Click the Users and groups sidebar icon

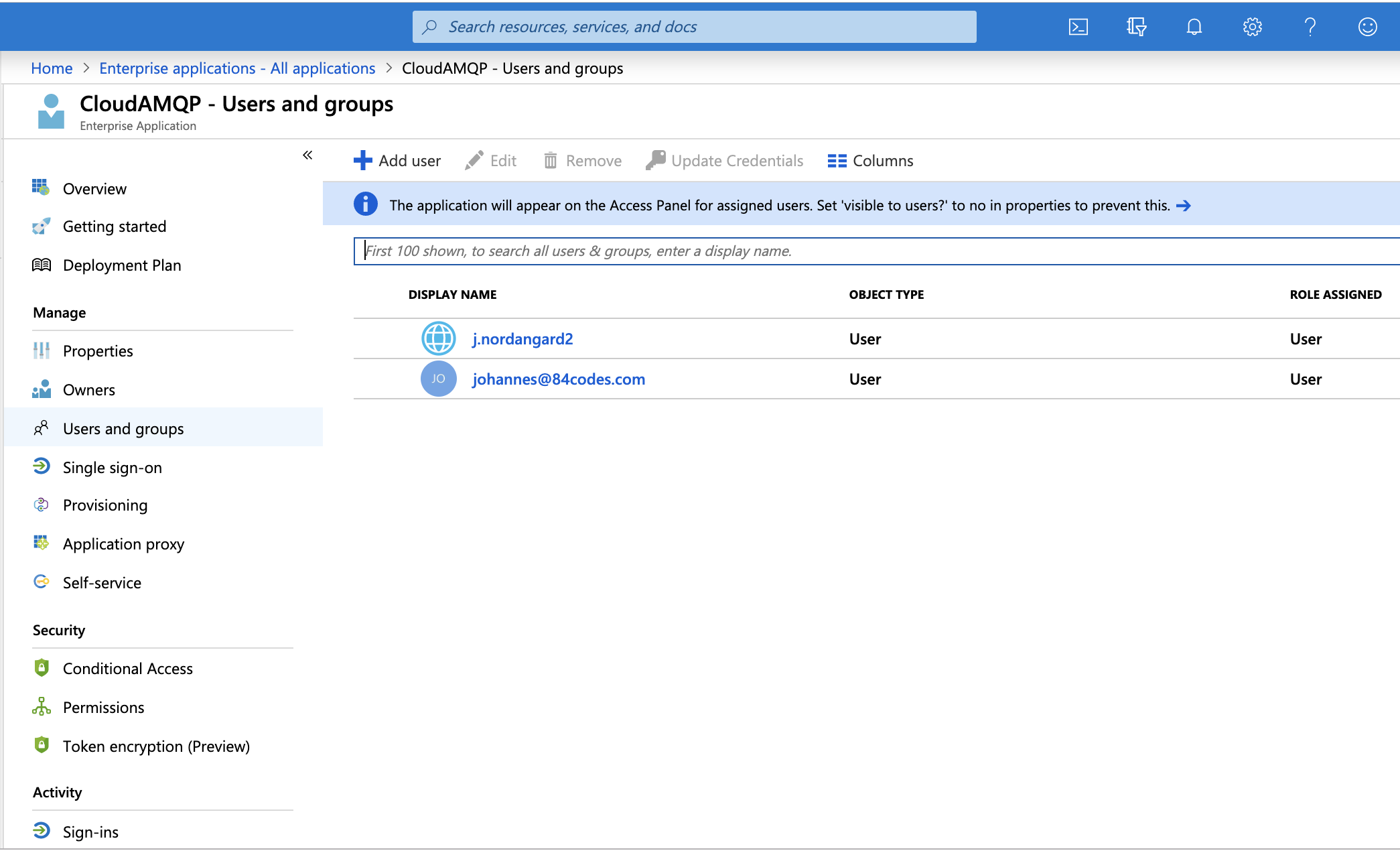(x=41, y=428)
